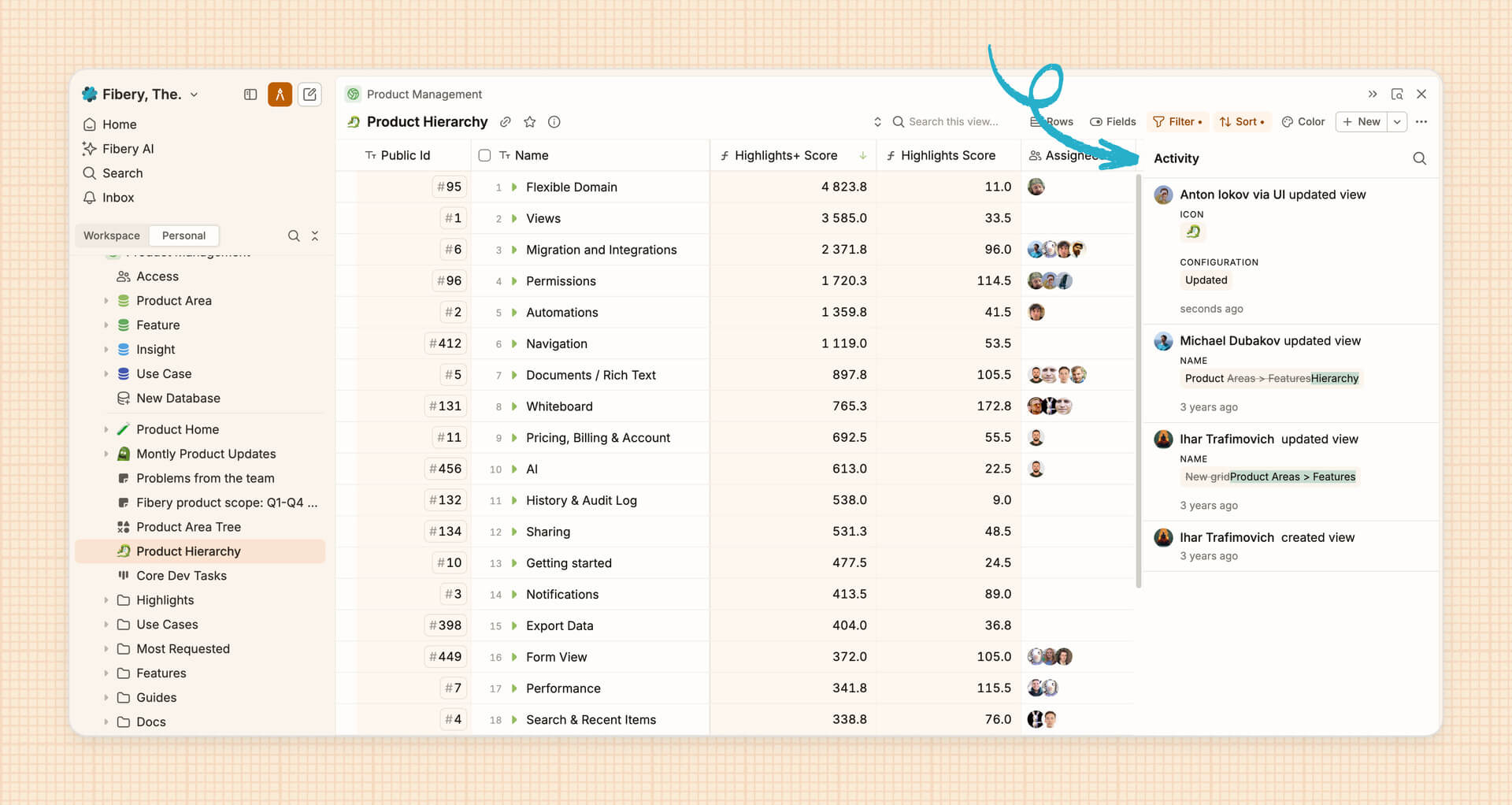Open the Fibery, The. workspace dropdown
1512x805 pixels.
[x=194, y=95]
